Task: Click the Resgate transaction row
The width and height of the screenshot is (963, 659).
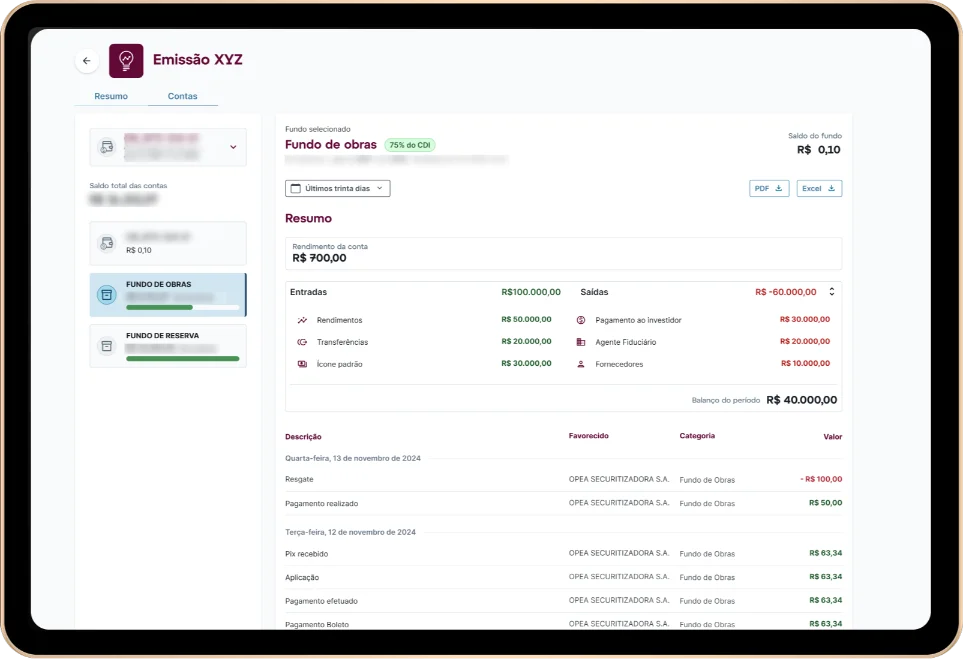Action: click(x=563, y=479)
